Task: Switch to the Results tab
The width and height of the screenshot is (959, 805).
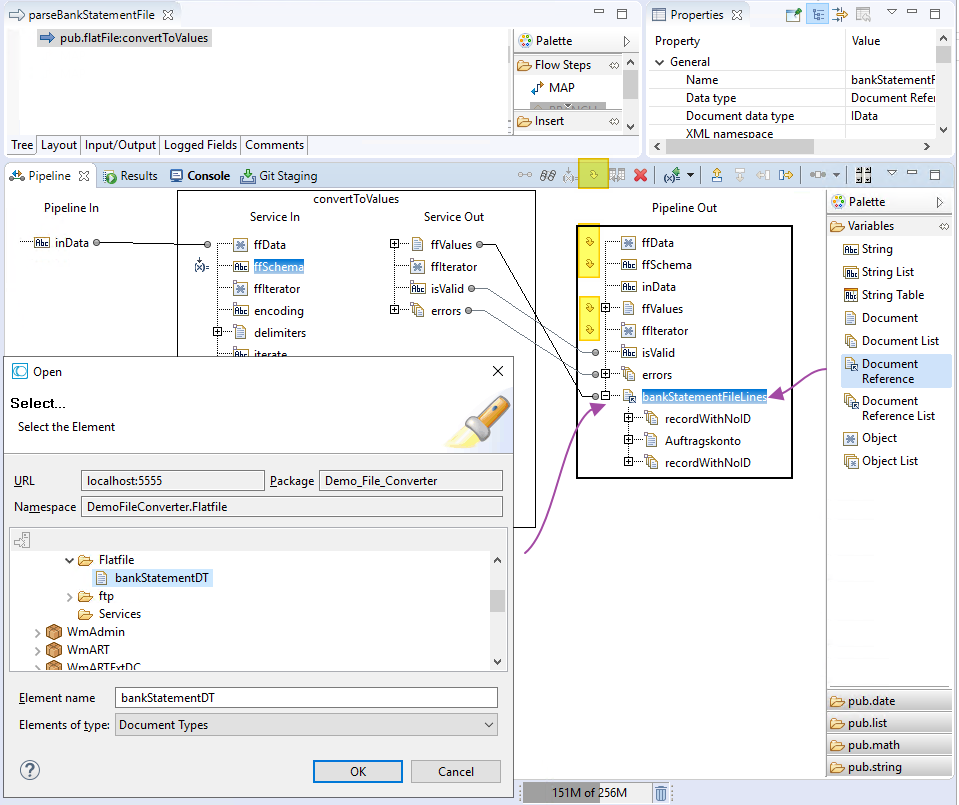Action: click(139, 174)
